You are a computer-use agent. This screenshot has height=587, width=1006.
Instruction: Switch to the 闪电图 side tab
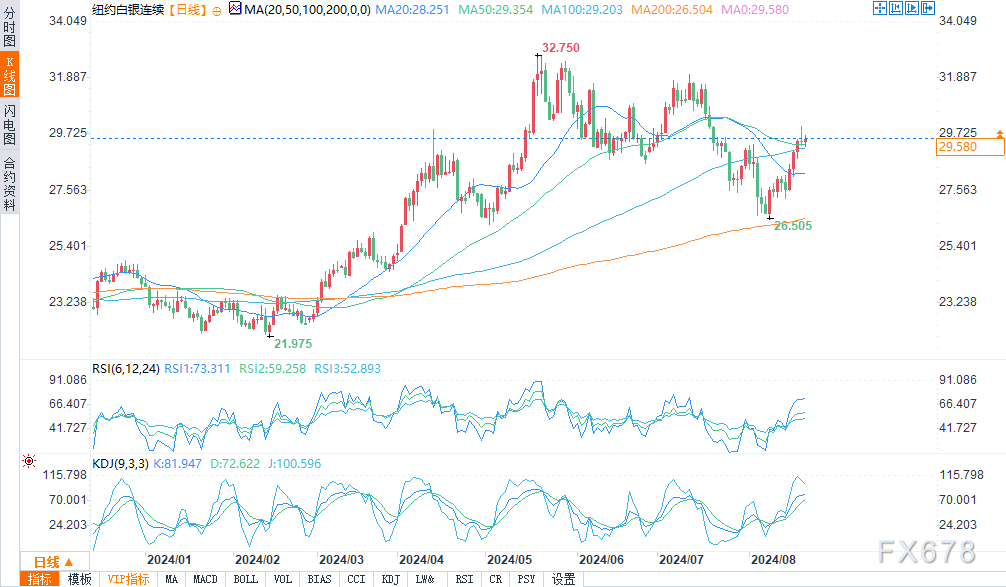click(10, 124)
